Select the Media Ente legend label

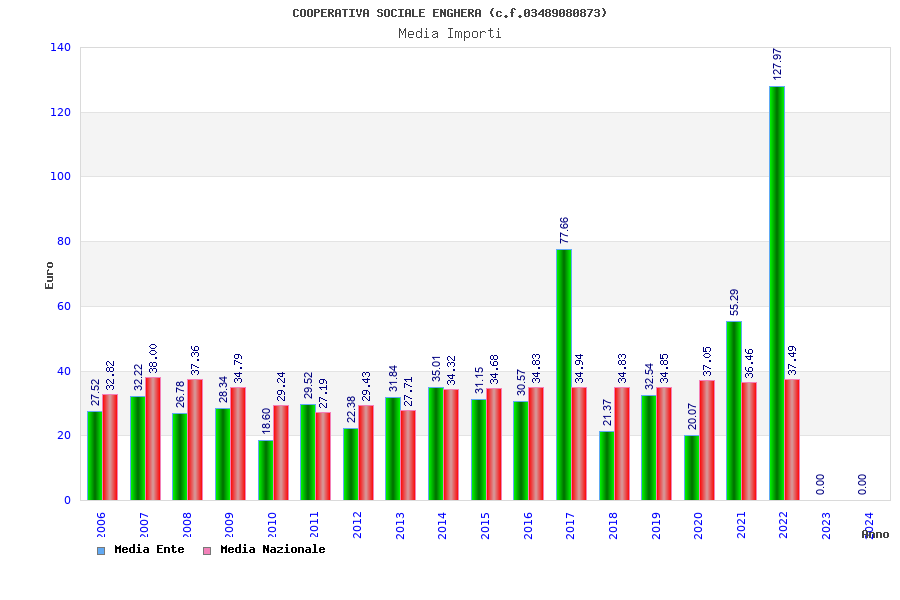pos(149,549)
